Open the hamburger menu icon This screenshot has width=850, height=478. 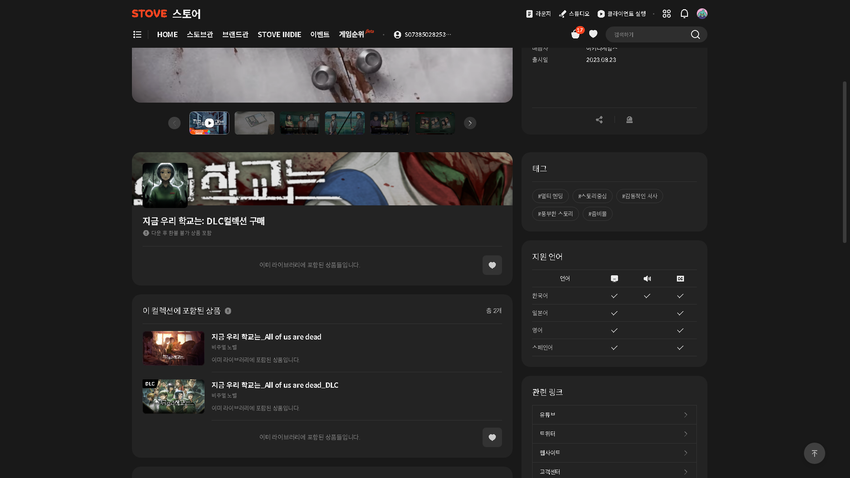(137, 34)
